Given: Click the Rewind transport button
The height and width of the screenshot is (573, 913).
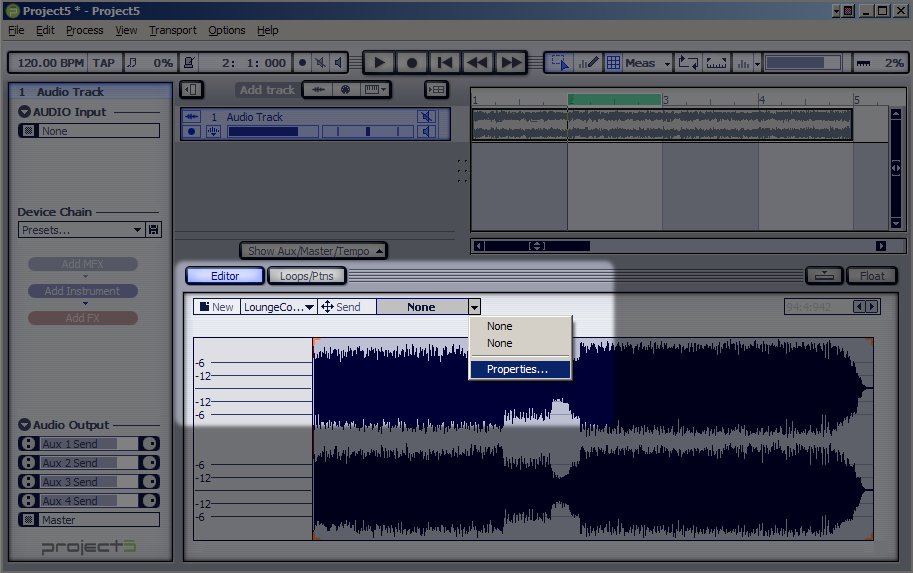Looking at the screenshot, I should tap(477, 62).
